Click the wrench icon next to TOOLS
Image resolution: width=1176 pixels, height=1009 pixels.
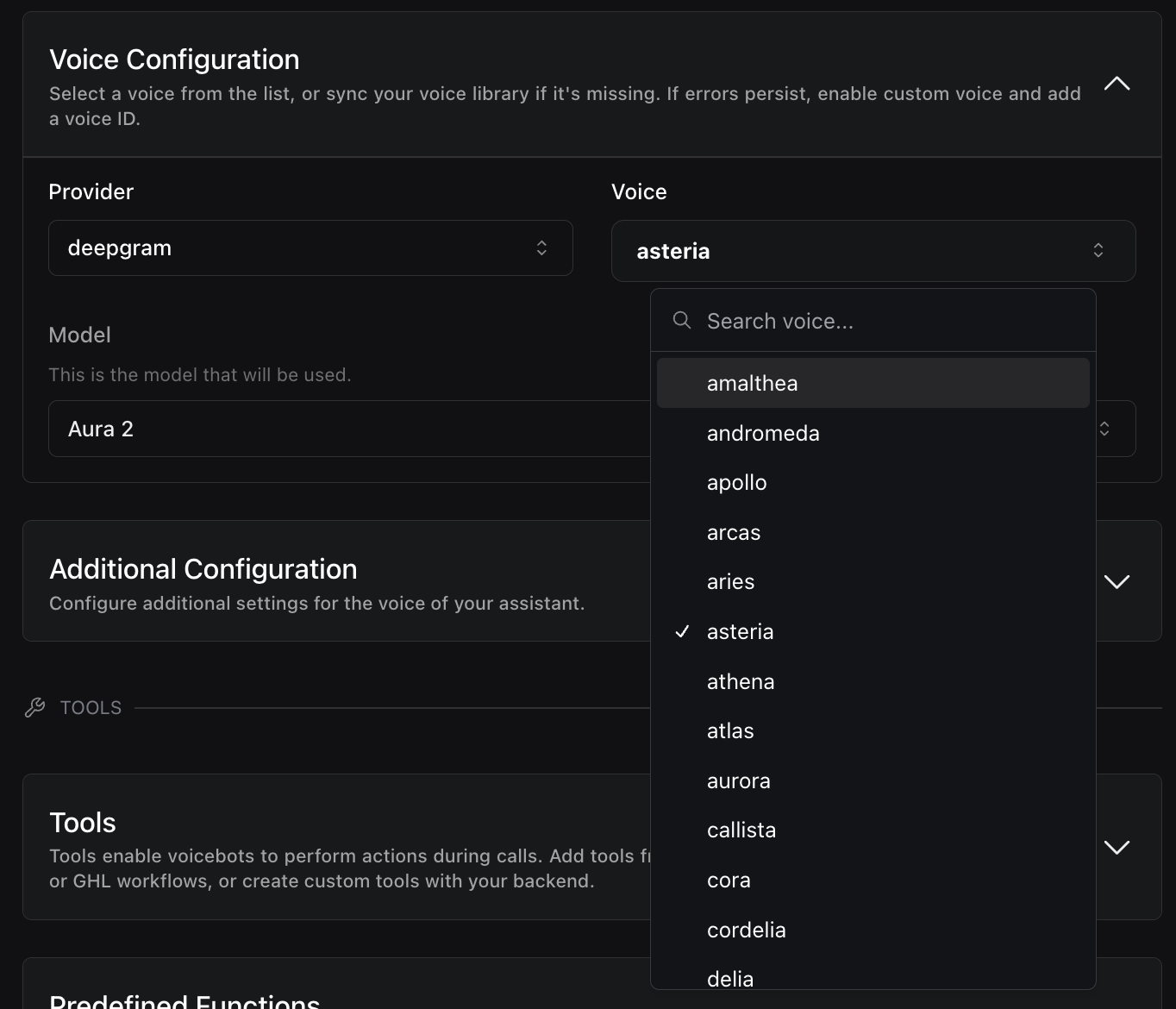[x=34, y=707]
